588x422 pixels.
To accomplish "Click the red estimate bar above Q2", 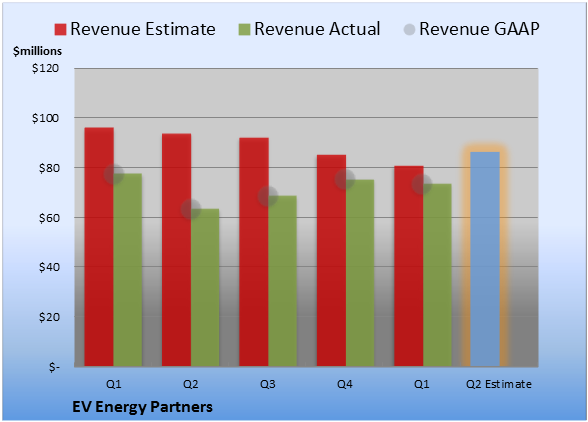I will pyautogui.click(x=176, y=250).
